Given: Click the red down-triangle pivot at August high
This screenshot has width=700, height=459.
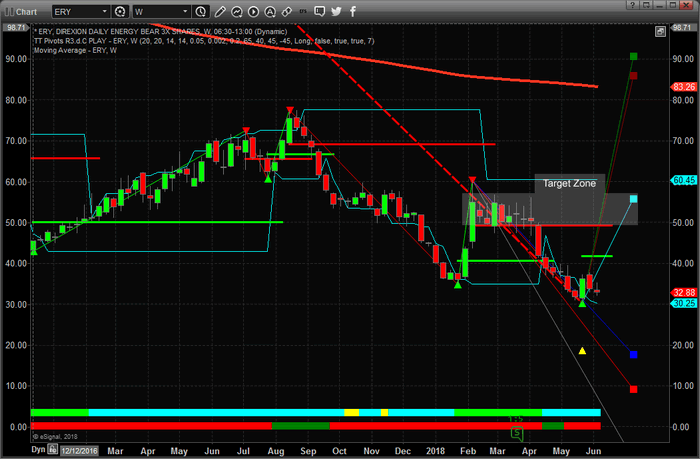Looking at the screenshot, I should (x=290, y=110).
